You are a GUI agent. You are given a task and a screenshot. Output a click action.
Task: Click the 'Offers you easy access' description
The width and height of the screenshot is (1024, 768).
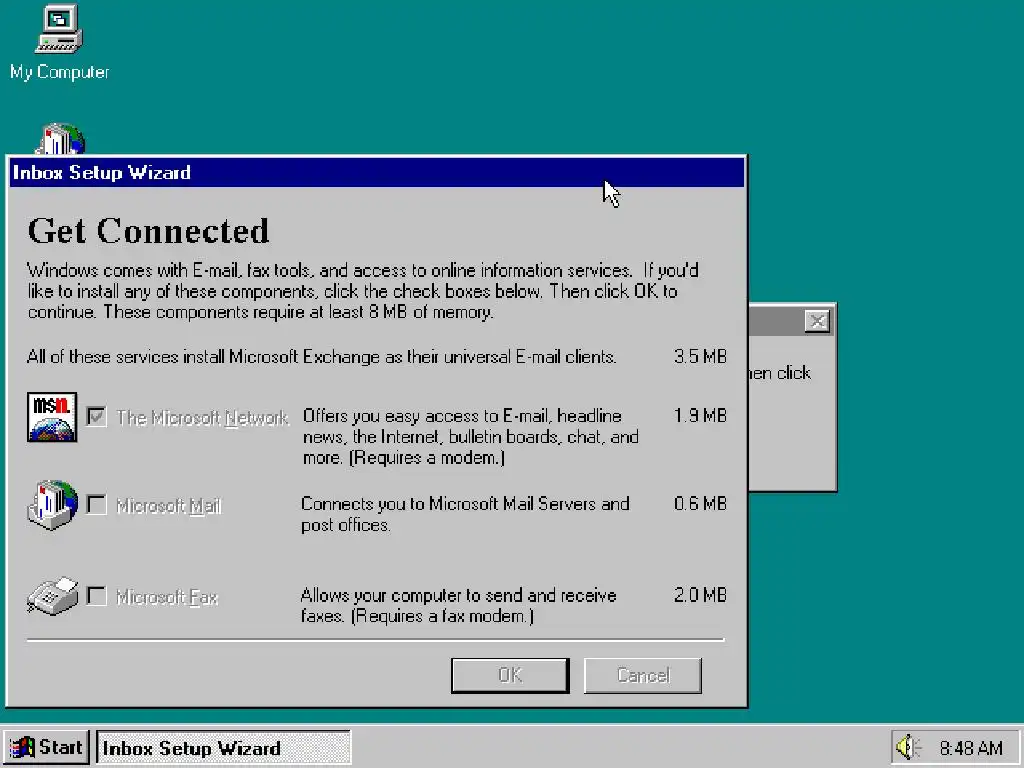[x=471, y=437]
